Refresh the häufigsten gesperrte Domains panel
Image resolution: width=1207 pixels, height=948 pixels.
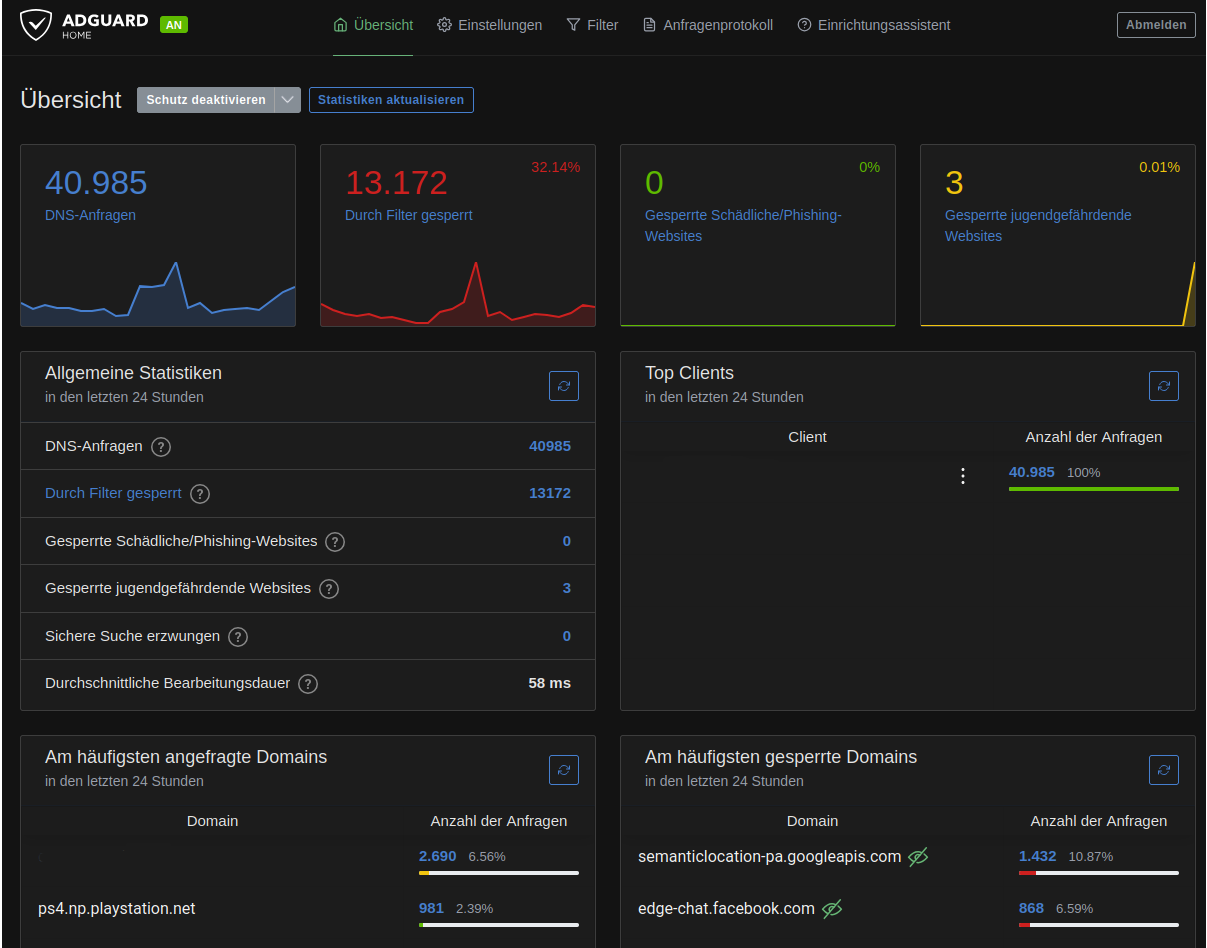tap(1163, 770)
